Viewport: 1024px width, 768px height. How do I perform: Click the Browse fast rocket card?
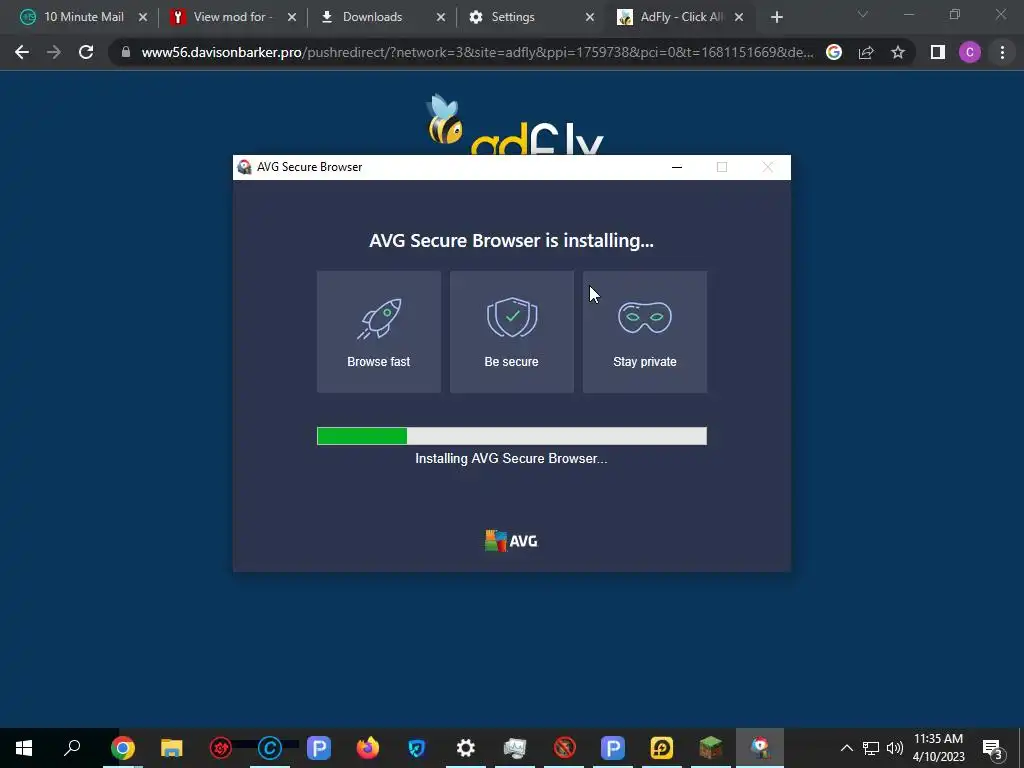pyautogui.click(x=379, y=332)
